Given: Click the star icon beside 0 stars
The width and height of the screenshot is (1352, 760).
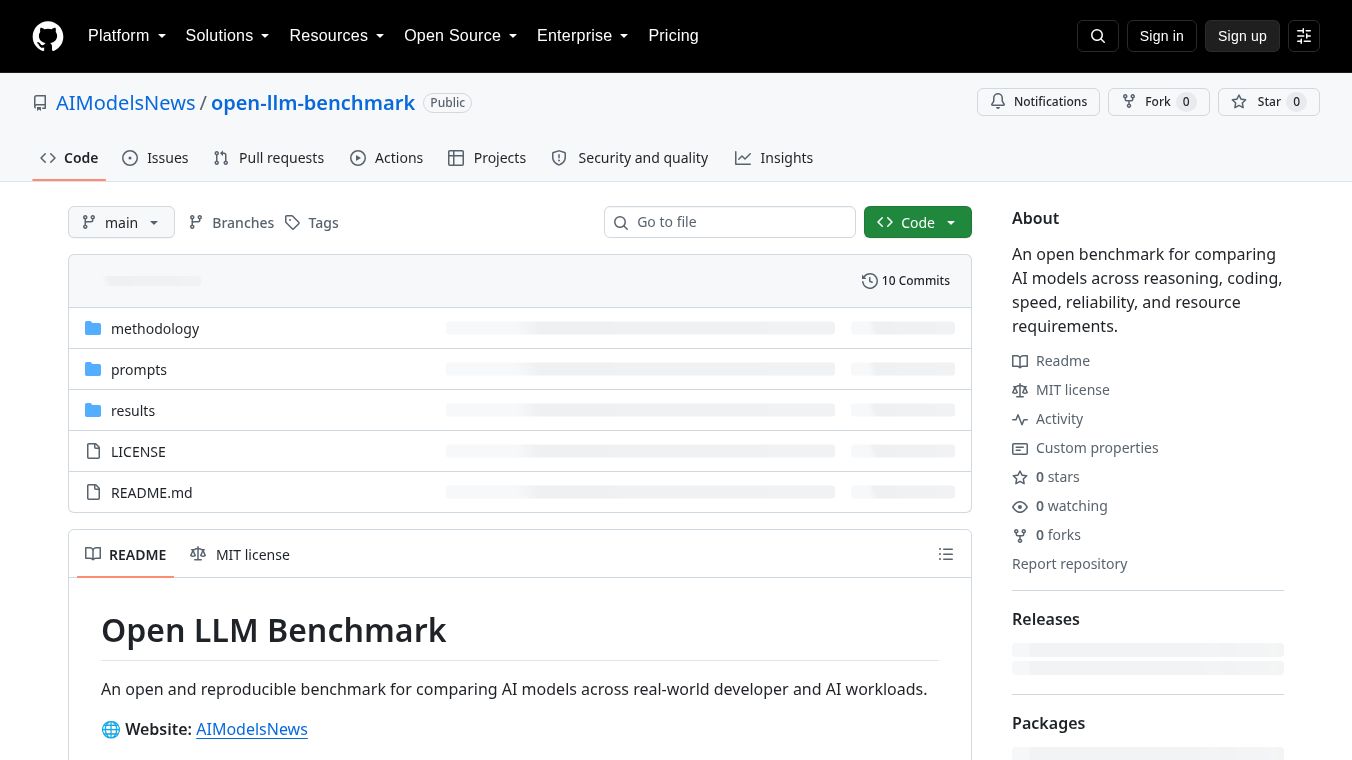Looking at the screenshot, I should click(1020, 477).
